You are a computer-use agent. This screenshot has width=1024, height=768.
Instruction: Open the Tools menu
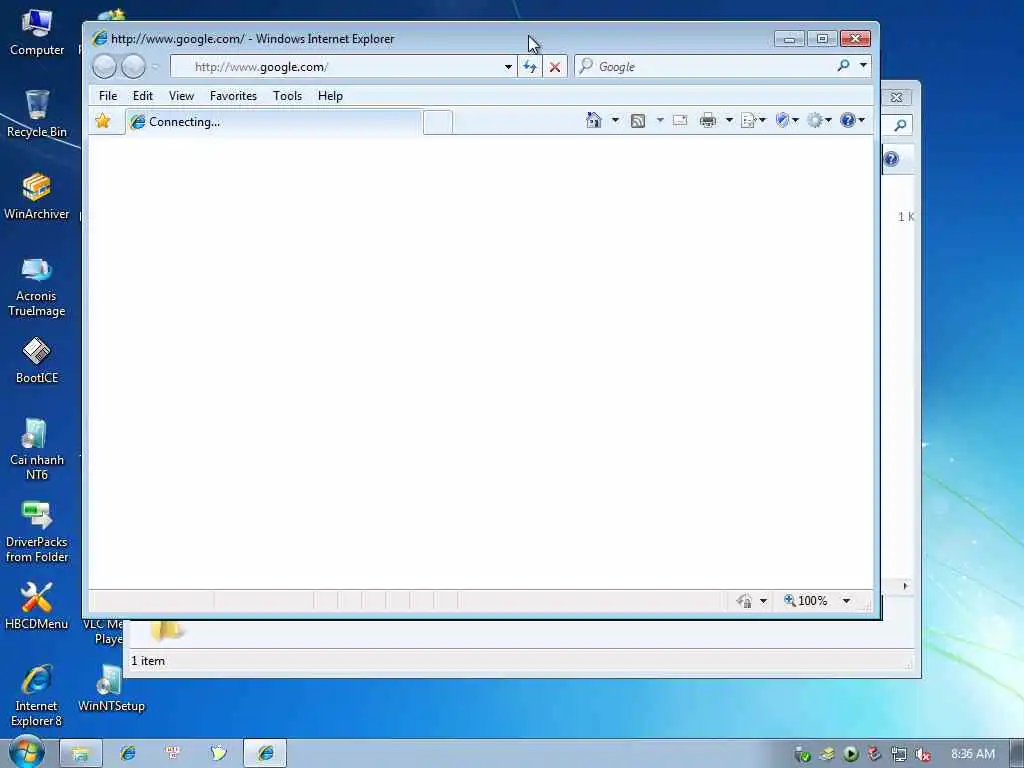coord(287,96)
